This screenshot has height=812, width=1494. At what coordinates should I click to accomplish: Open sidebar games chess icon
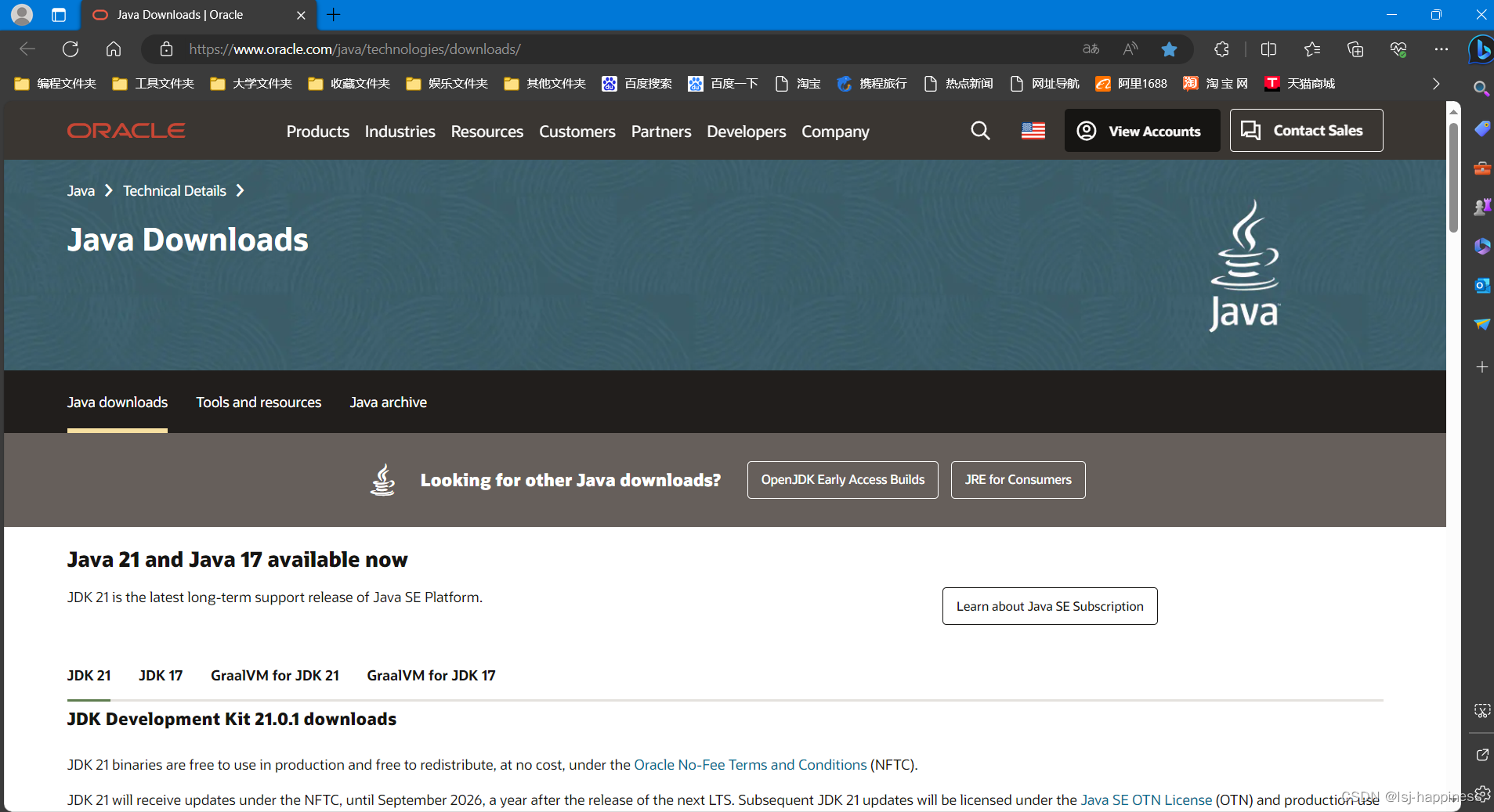pyautogui.click(x=1481, y=207)
